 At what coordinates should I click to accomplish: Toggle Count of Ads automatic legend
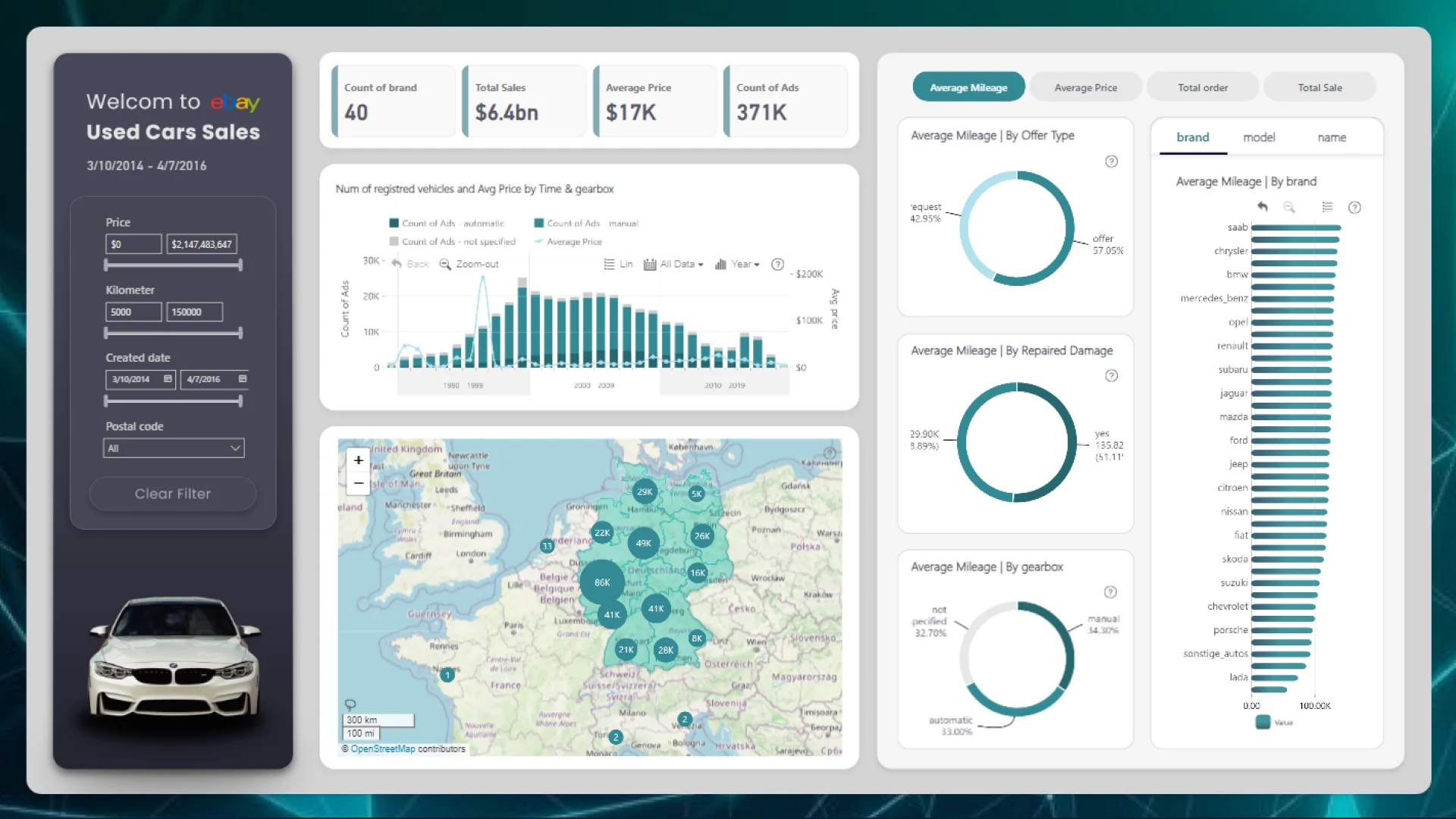point(447,223)
